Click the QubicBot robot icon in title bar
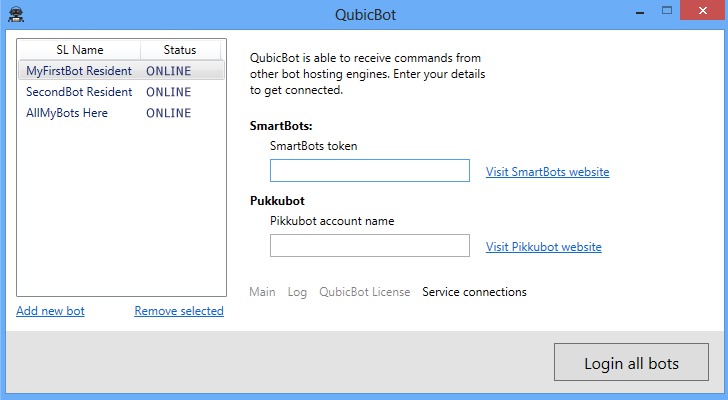Image resolution: width=728 pixels, height=400 pixels. pos(16,14)
